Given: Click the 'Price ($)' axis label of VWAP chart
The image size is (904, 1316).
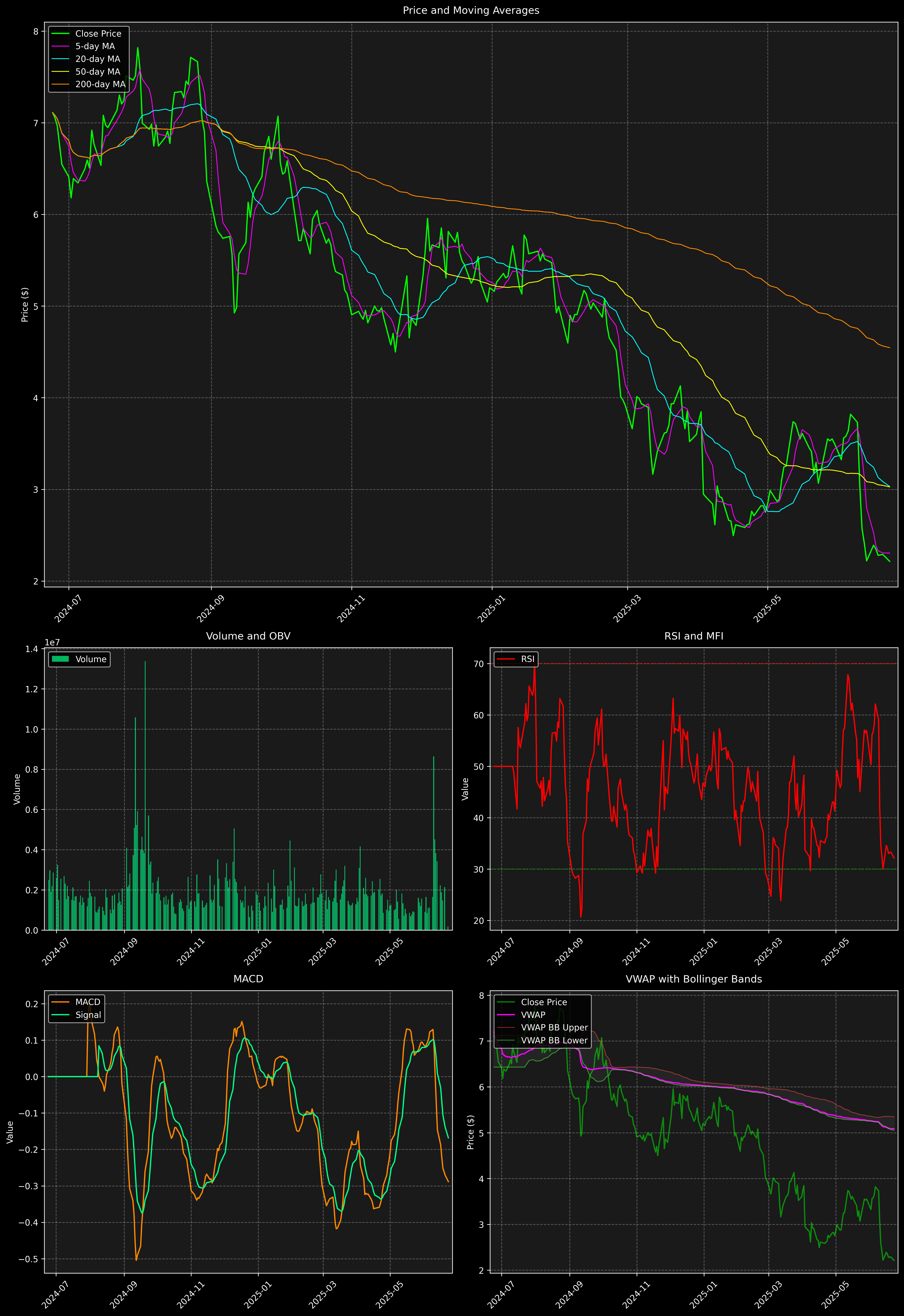Looking at the screenshot, I should (x=470, y=1132).
